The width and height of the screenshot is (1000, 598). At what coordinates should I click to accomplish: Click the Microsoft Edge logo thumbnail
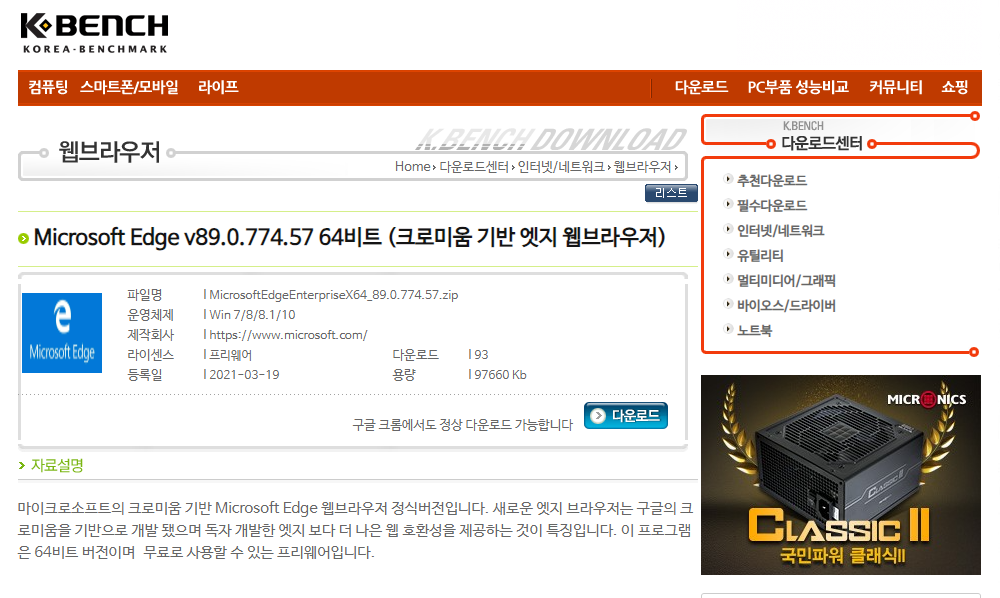pyautogui.click(x=62, y=333)
